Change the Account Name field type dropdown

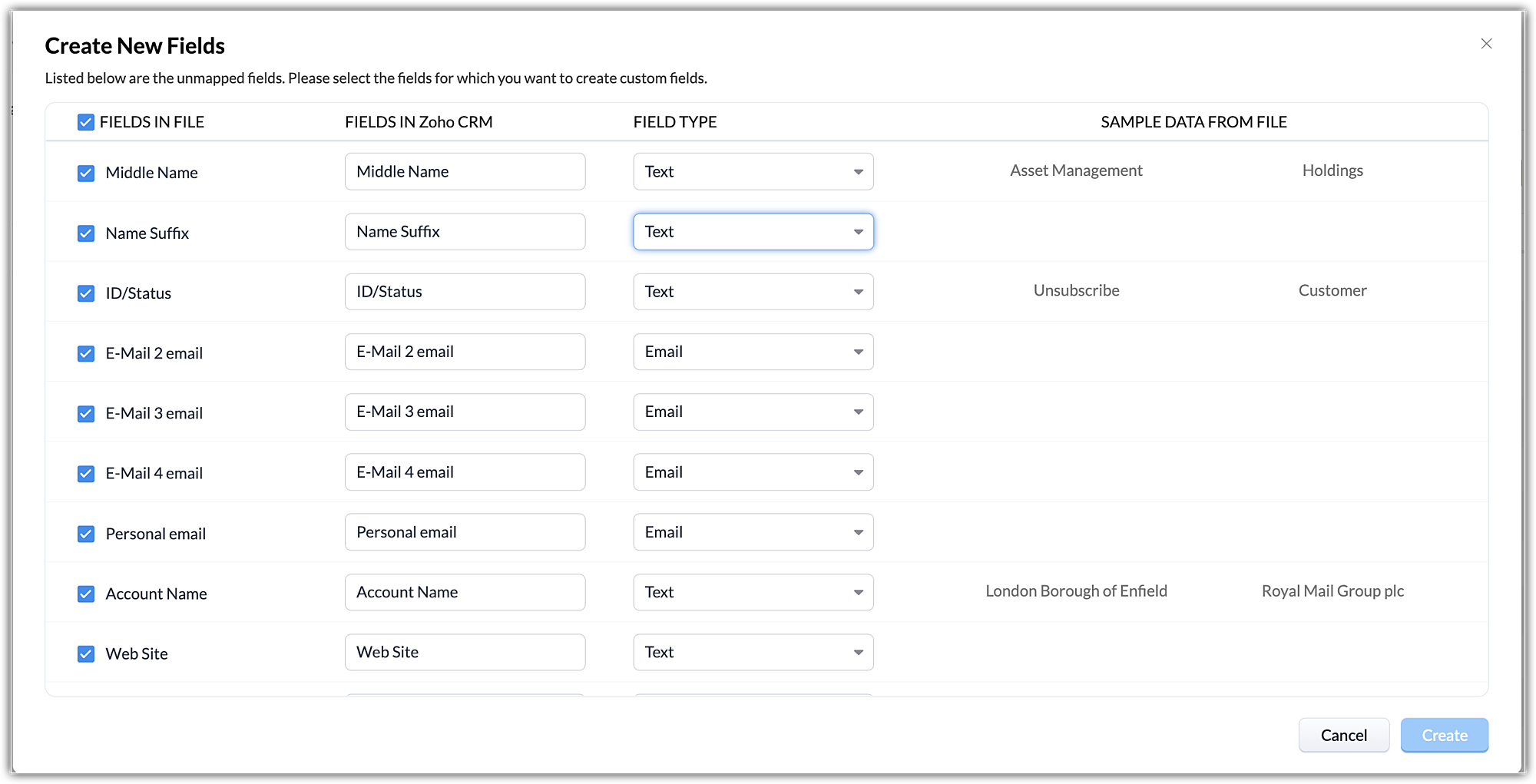[753, 592]
